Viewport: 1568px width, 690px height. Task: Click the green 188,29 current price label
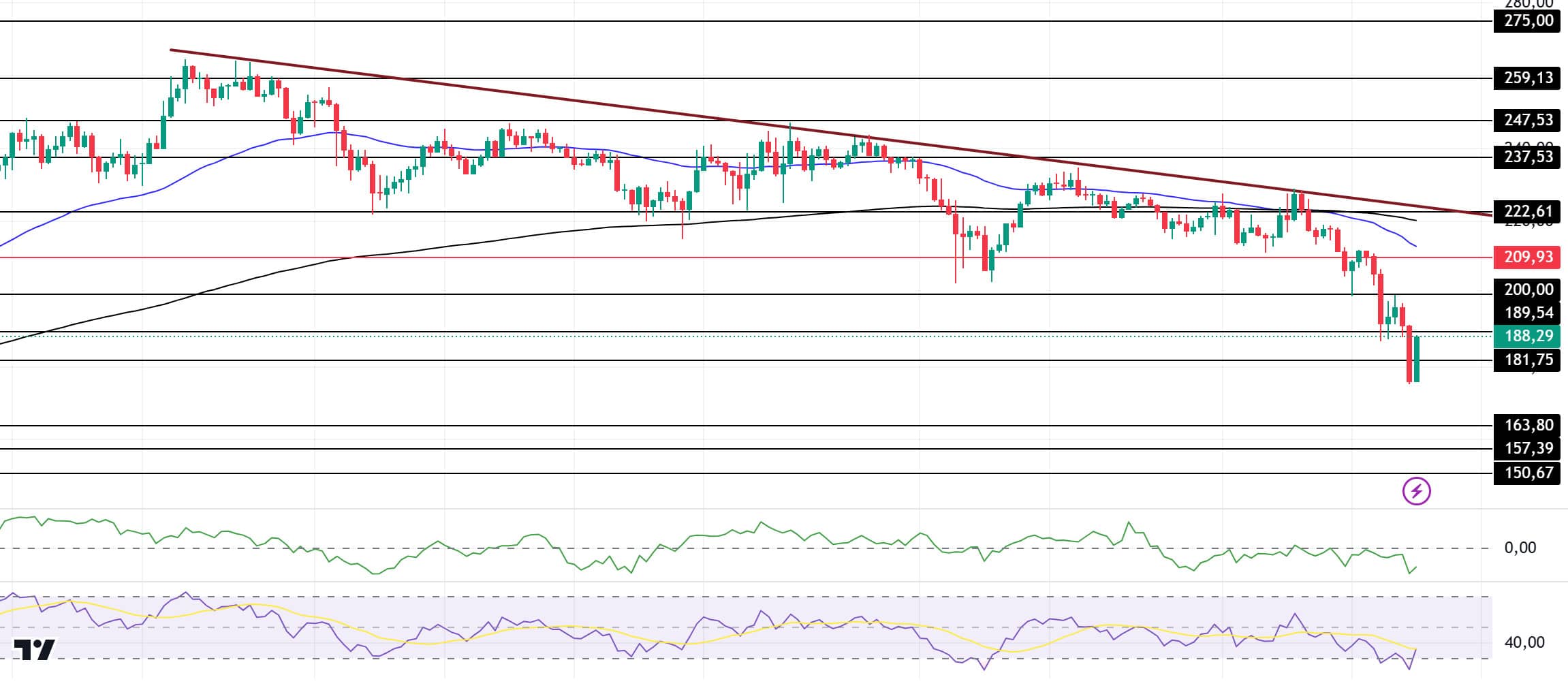pyautogui.click(x=1526, y=336)
